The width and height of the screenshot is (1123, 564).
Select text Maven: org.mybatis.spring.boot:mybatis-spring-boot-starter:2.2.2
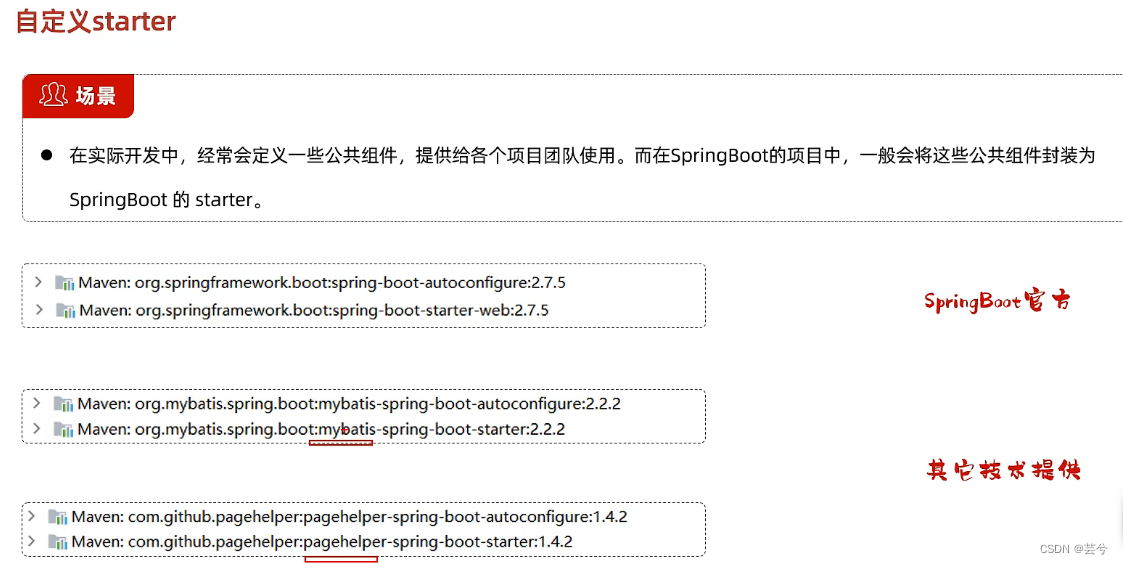click(321, 429)
